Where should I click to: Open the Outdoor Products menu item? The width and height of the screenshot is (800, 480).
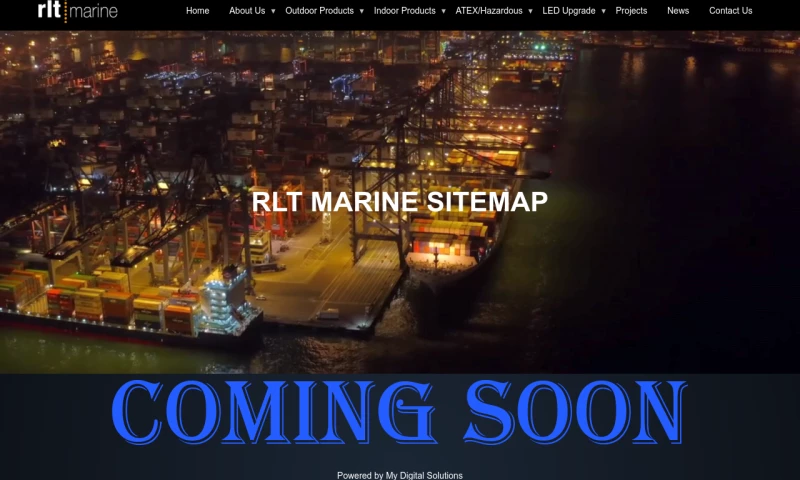(x=319, y=11)
